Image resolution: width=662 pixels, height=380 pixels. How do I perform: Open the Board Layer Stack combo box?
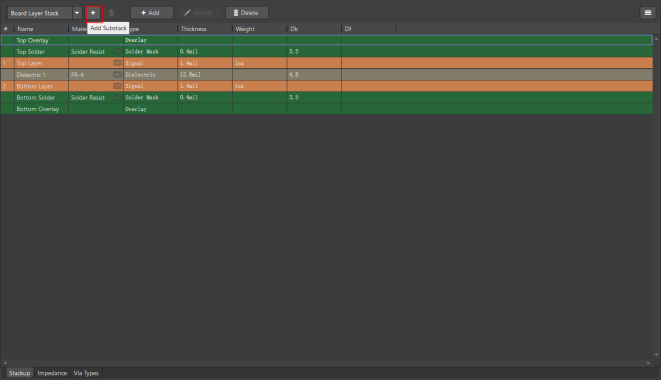pyautogui.click(x=40, y=13)
